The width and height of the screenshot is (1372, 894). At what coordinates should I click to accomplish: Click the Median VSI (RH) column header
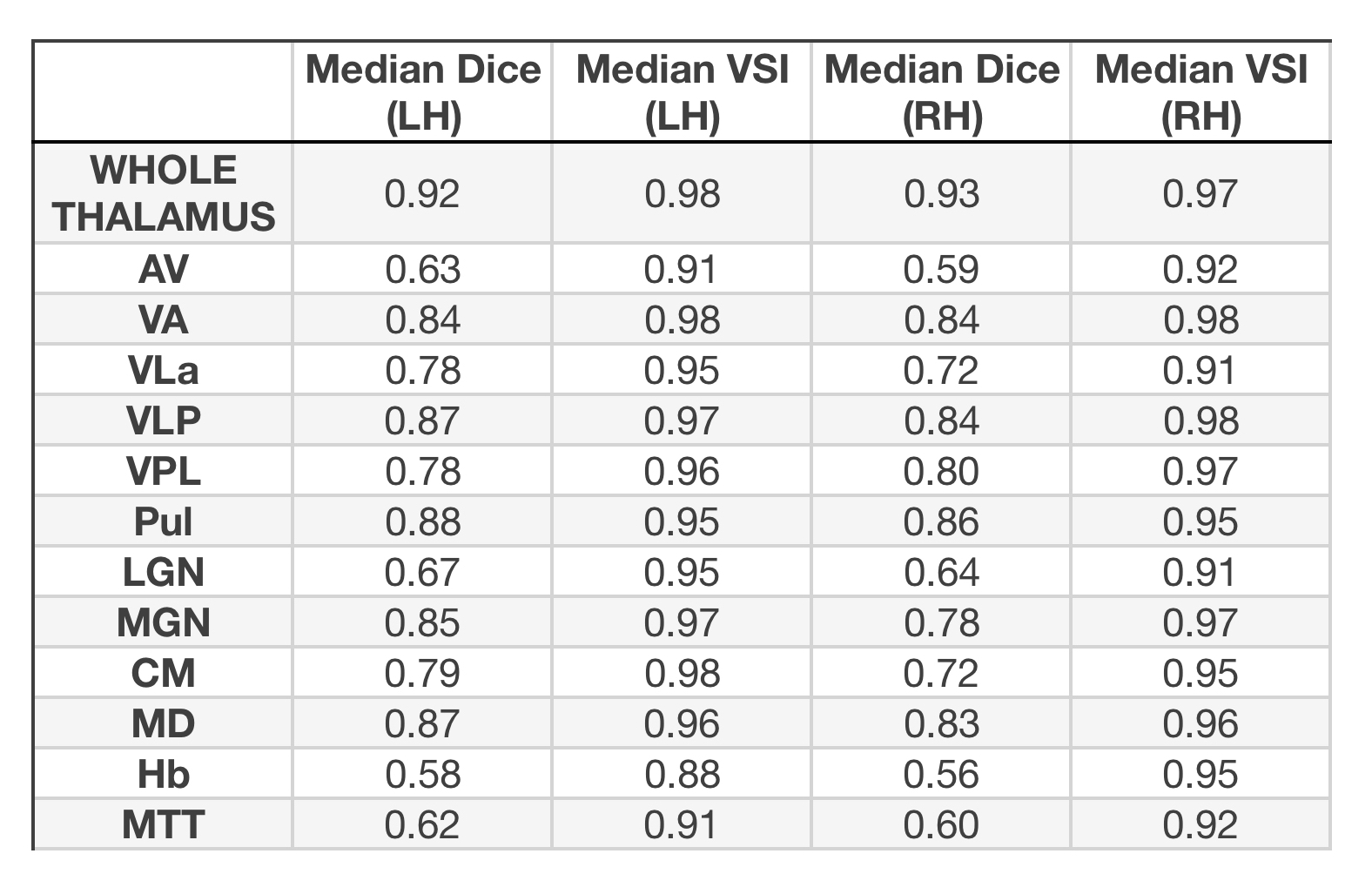1201,91
